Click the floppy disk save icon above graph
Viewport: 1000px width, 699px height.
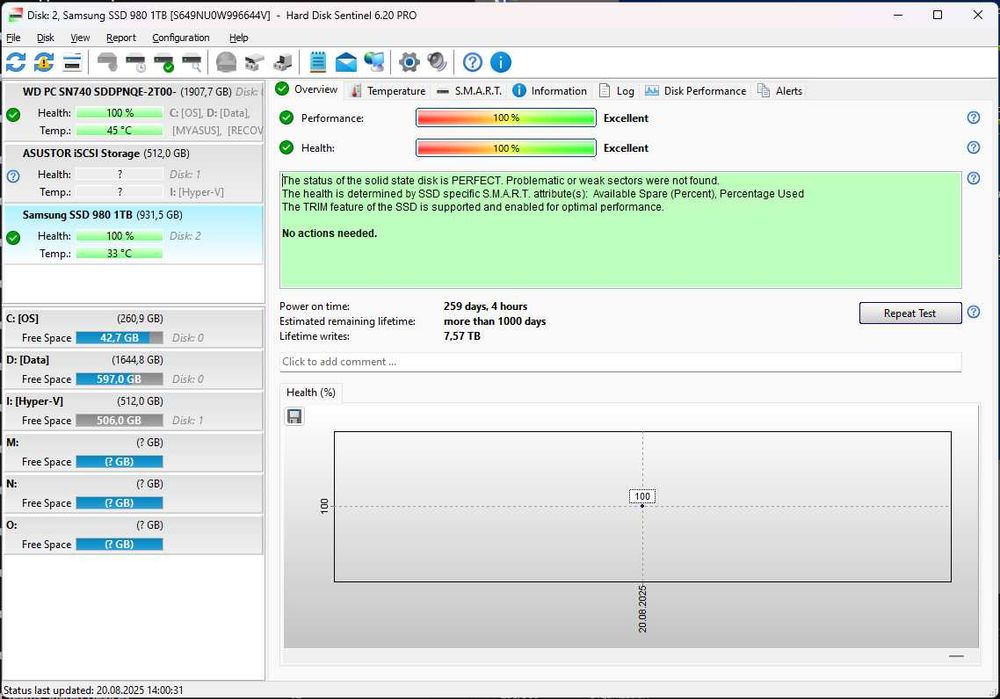pyautogui.click(x=294, y=416)
